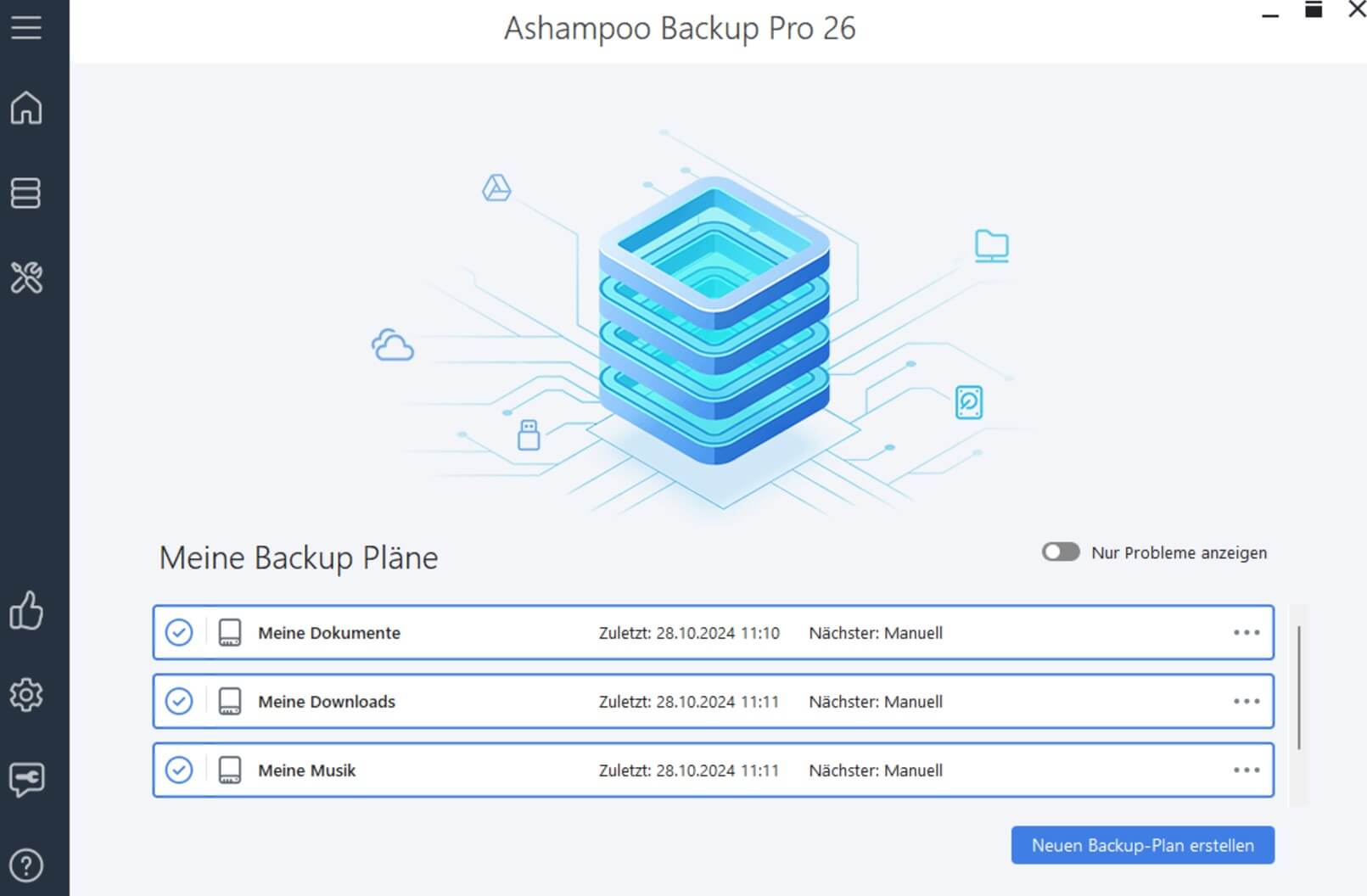Open the hamburger menu in the sidebar
1367x896 pixels.
(x=25, y=27)
